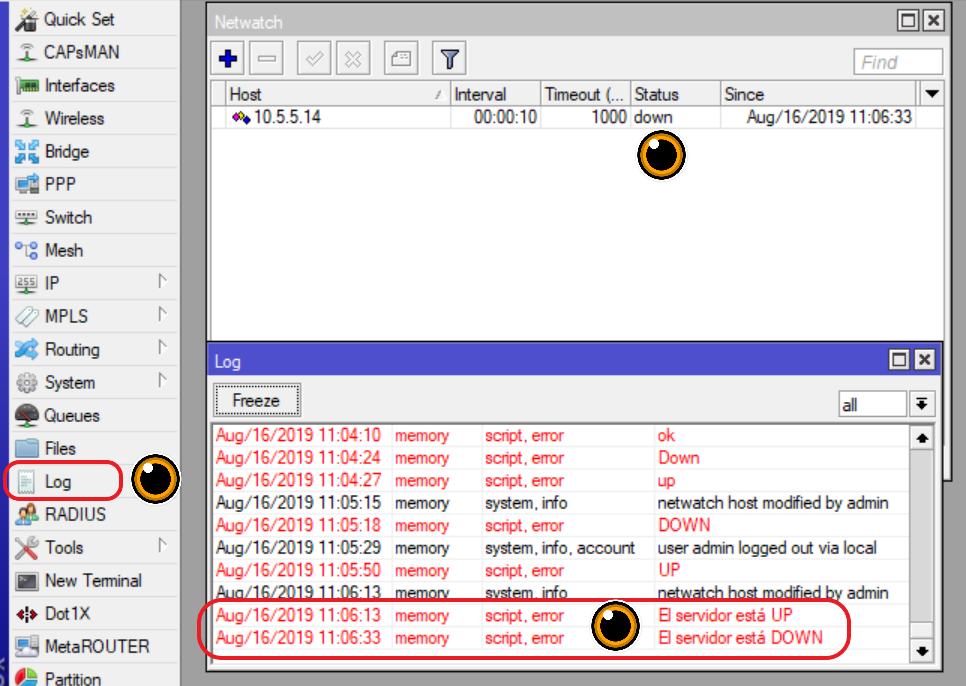This screenshot has width=966, height=686.
Task: Select log entry 'El servidor está UP'
Action: 561,615
